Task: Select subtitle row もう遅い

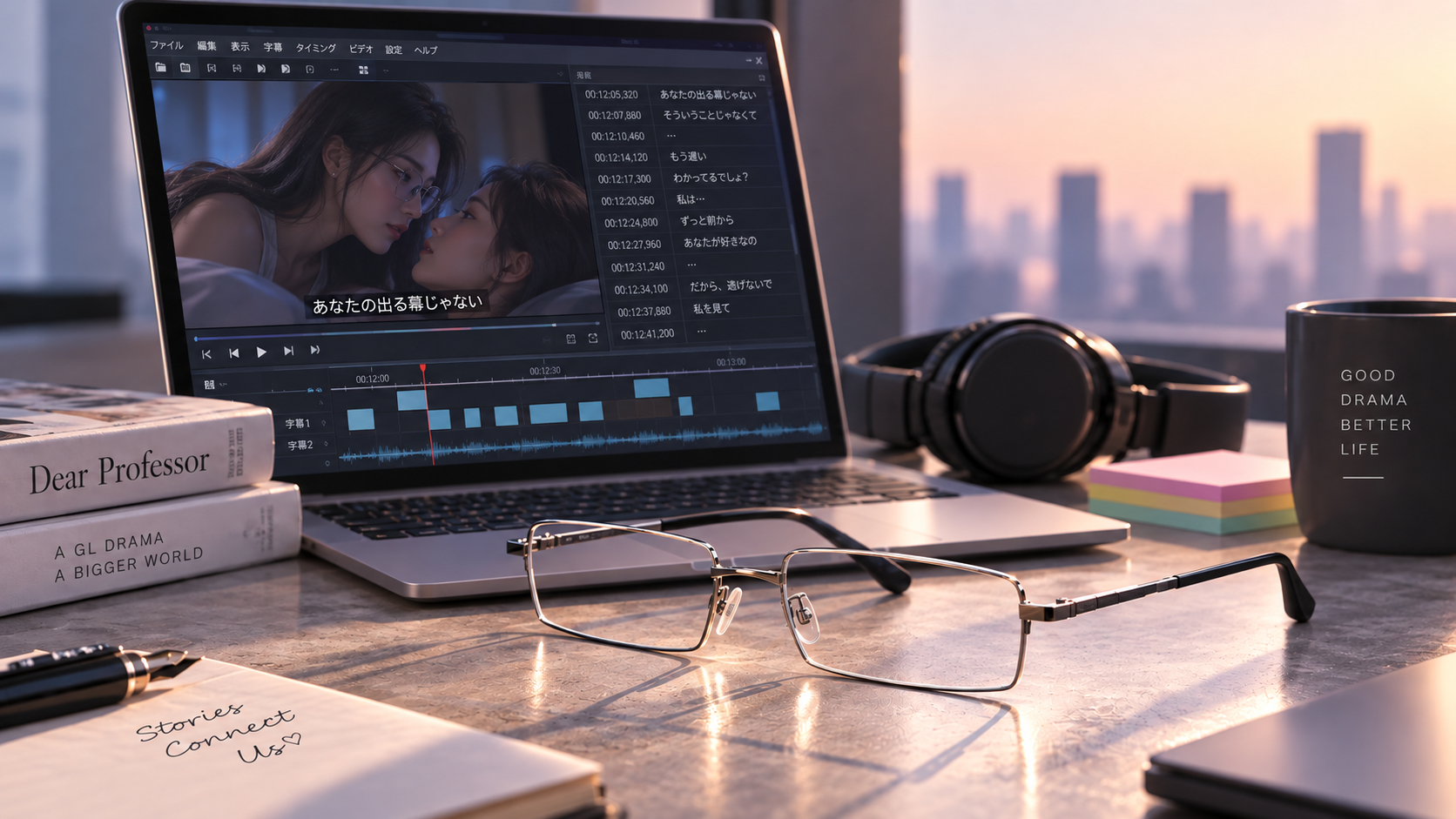Action: 683,157
